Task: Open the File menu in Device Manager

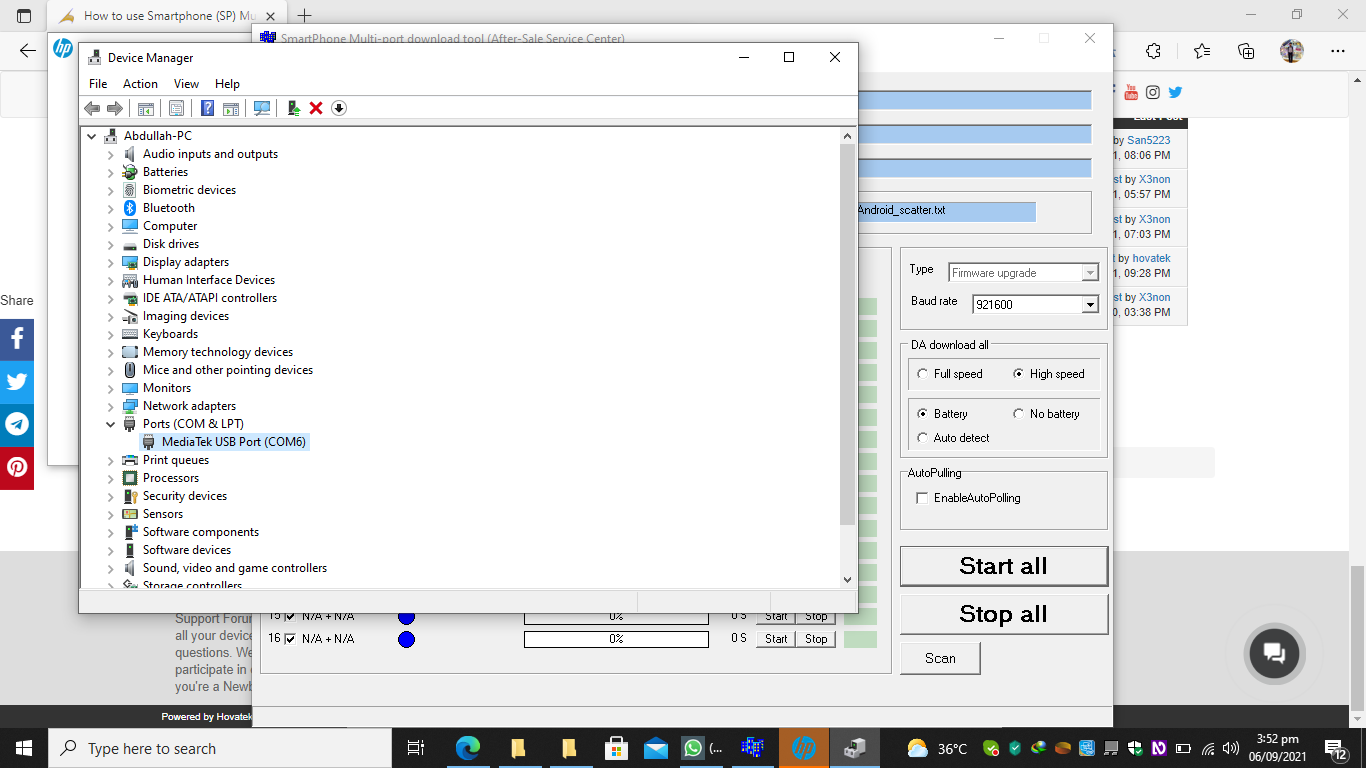Action: pos(98,84)
